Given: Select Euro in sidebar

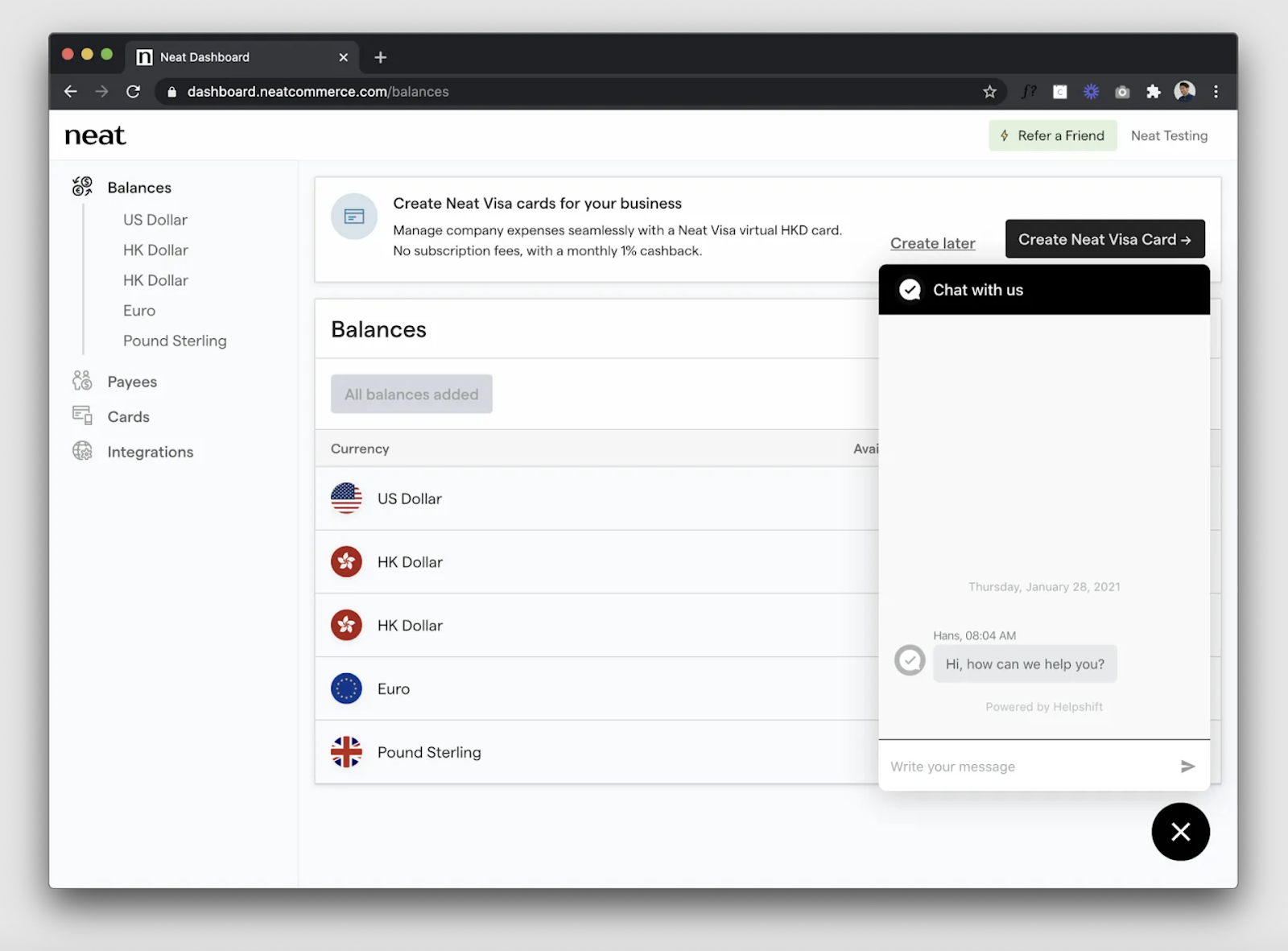Looking at the screenshot, I should click(x=139, y=311).
